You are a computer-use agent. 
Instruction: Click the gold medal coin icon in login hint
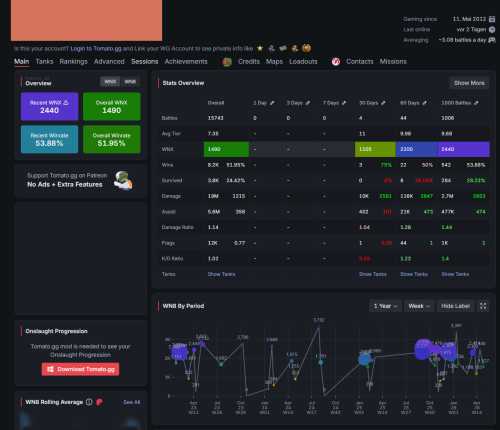(306, 48)
